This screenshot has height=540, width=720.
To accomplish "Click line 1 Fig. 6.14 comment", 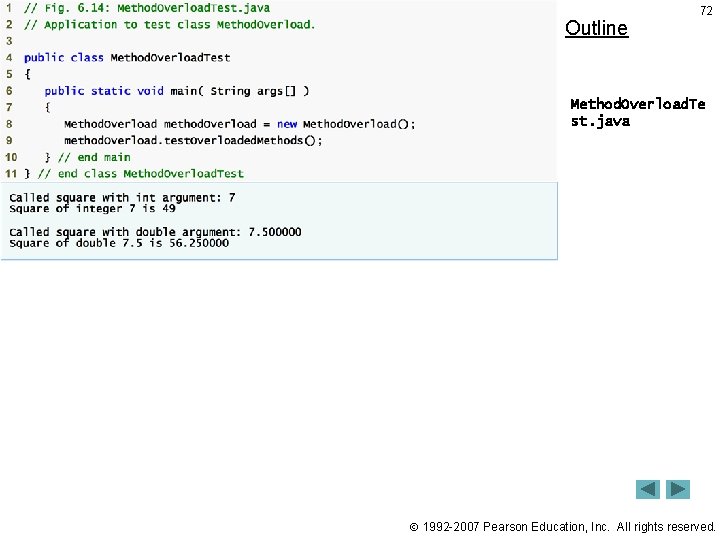I will [147, 8].
